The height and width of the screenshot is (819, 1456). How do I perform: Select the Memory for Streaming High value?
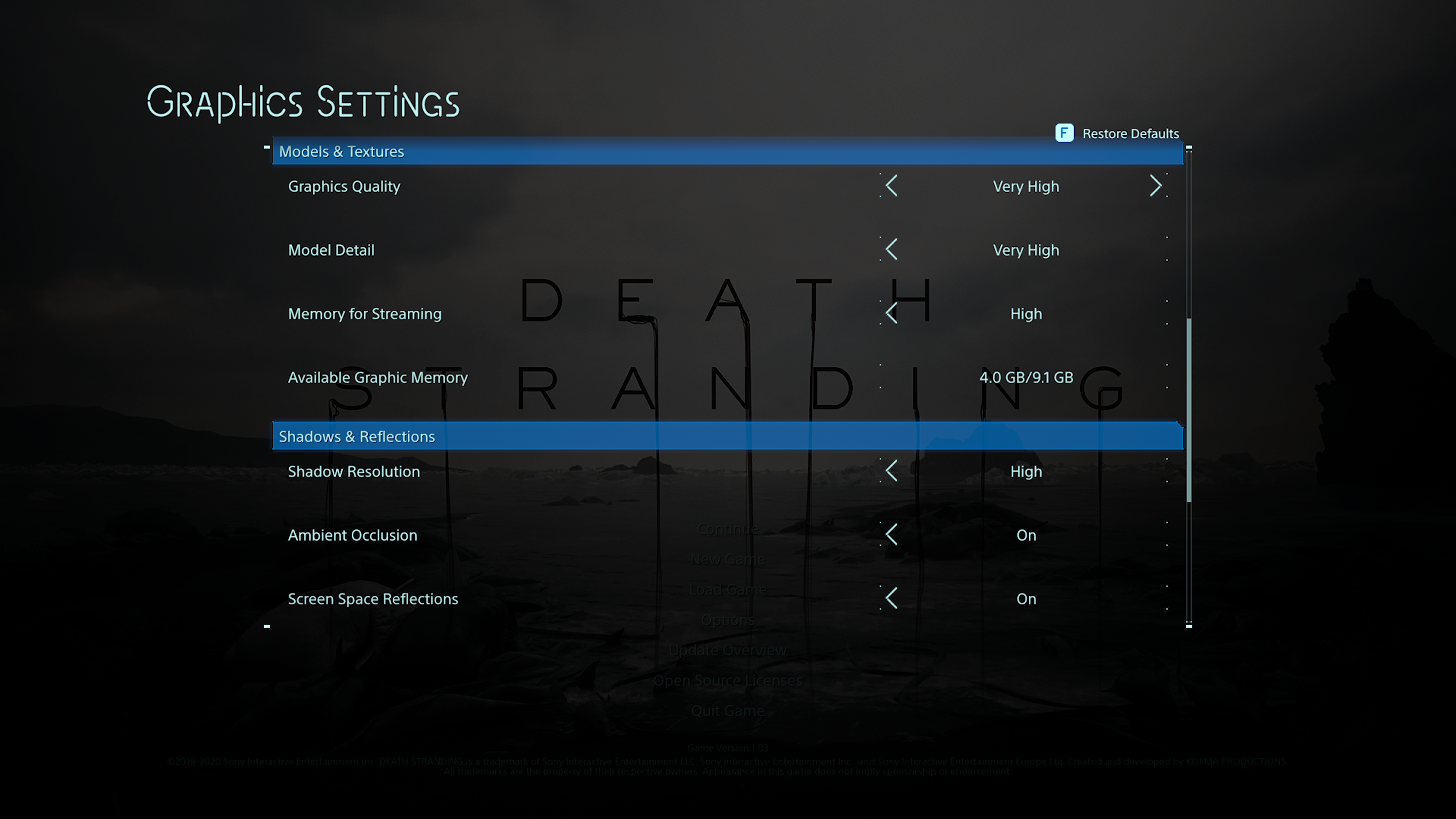point(1026,314)
